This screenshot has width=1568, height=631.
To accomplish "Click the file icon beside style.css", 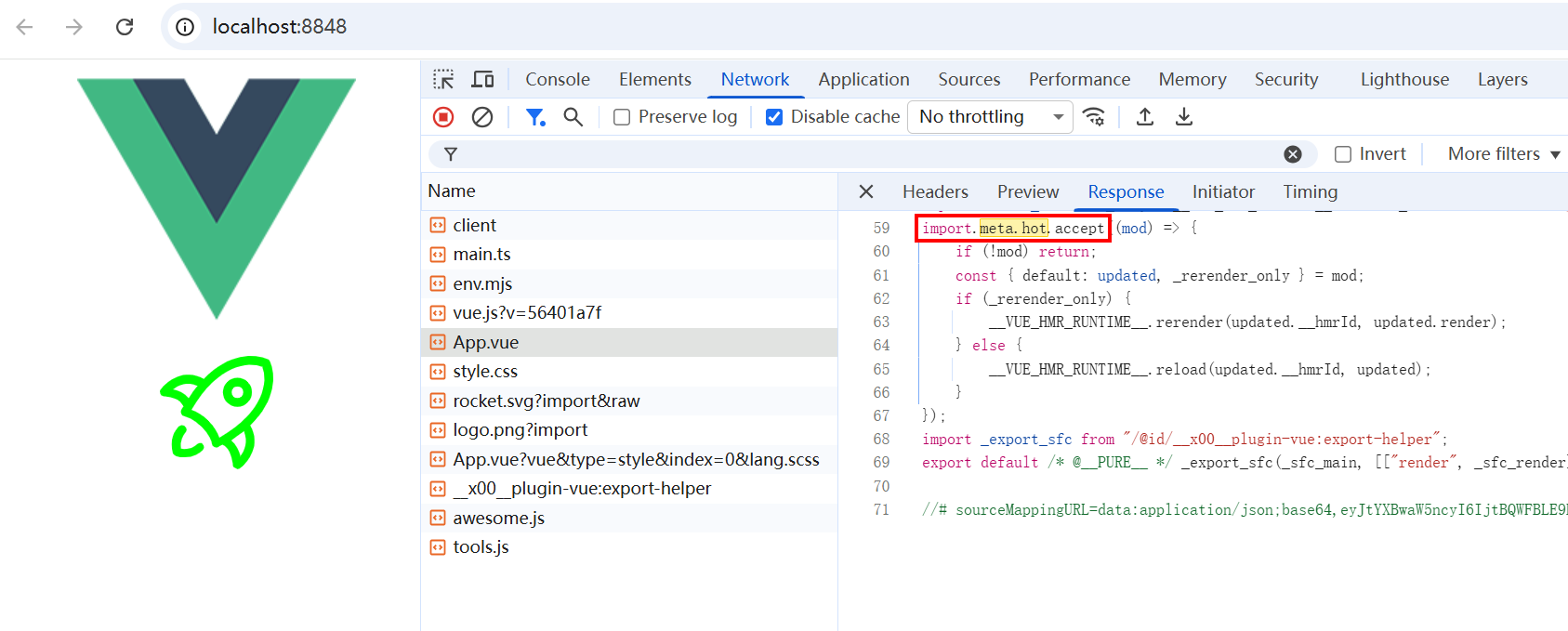I will click(438, 372).
